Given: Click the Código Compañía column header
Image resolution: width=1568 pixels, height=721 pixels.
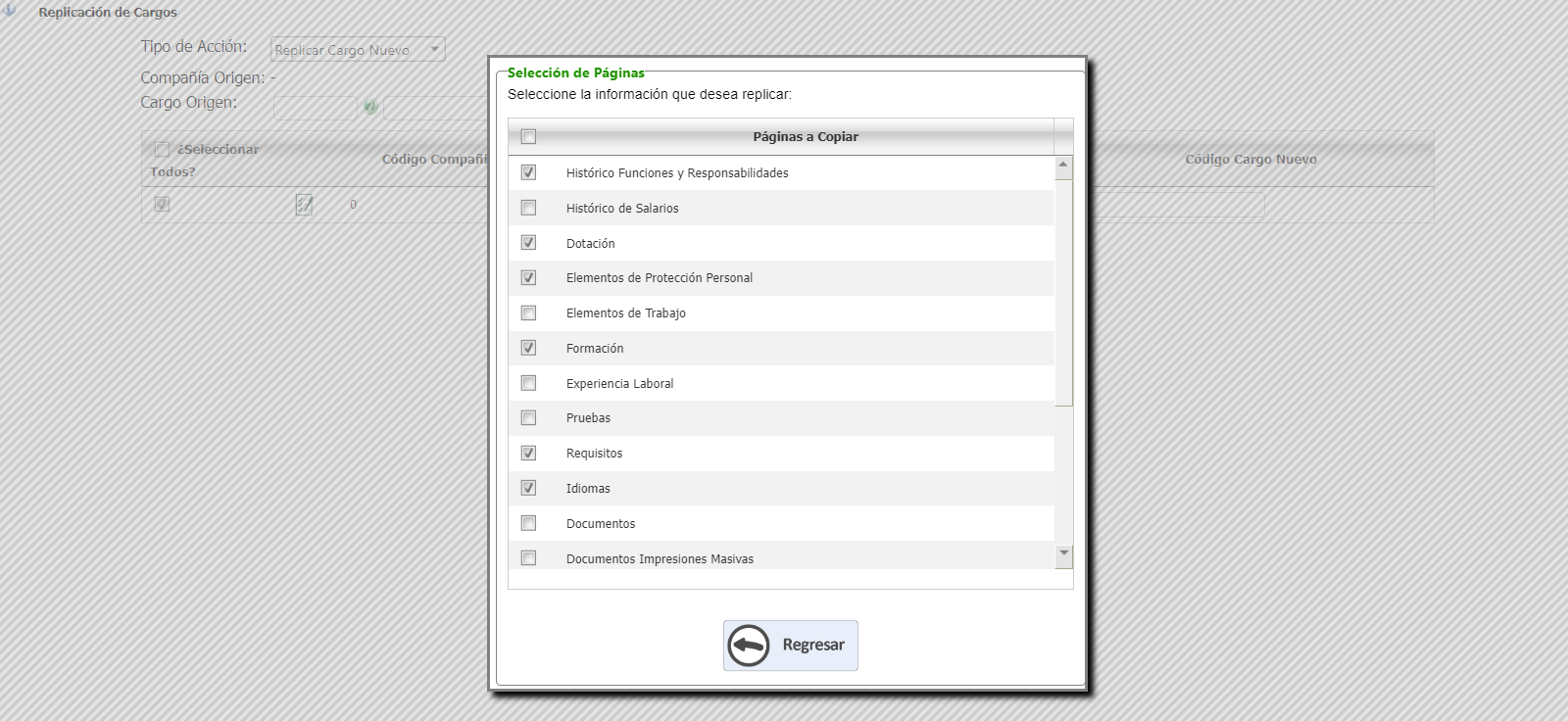Looking at the screenshot, I should tap(435, 160).
